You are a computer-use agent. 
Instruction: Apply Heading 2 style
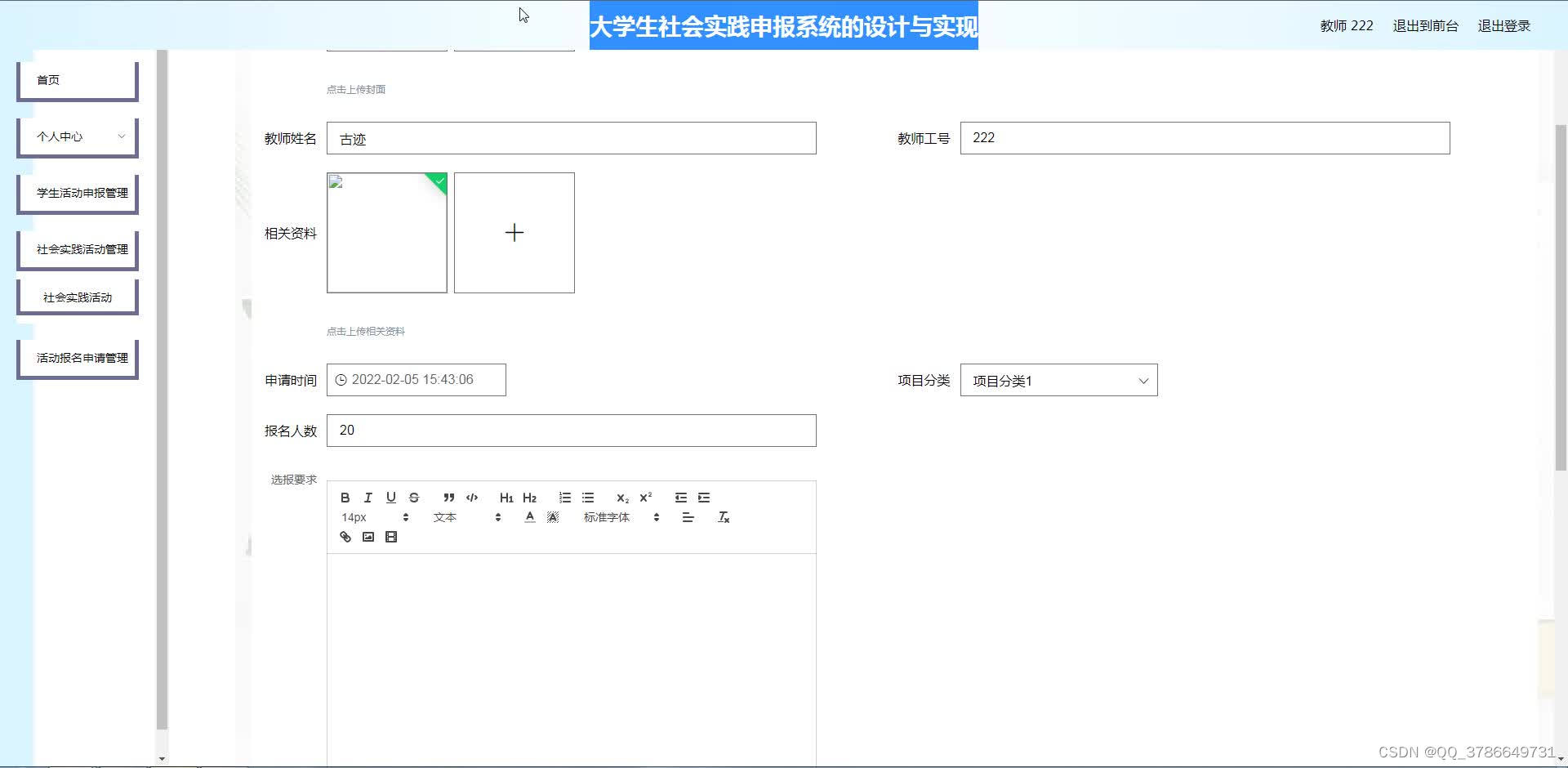coord(529,498)
